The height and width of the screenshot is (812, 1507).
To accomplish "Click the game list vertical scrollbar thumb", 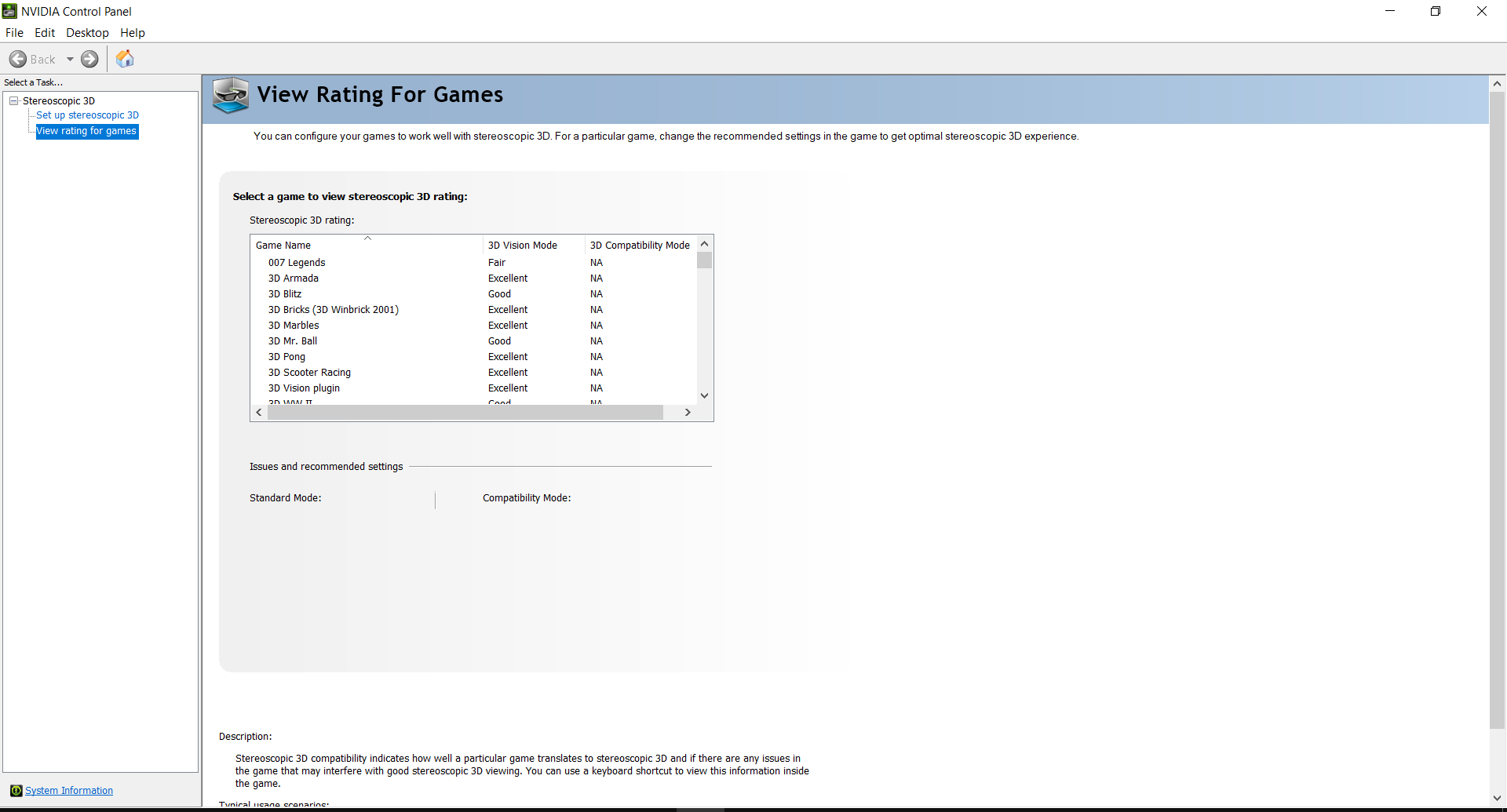I will (x=704, y=260).
